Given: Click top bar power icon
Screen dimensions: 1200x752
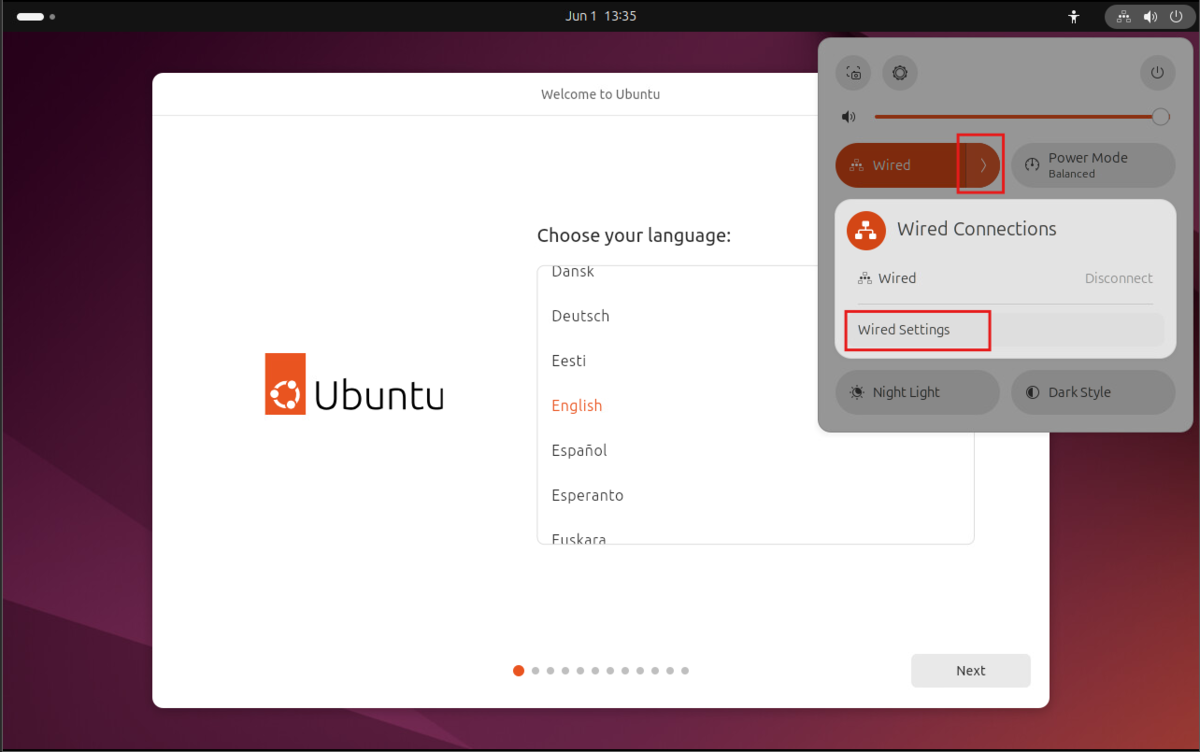Looking at the screenshot, I should point(1176,16).
